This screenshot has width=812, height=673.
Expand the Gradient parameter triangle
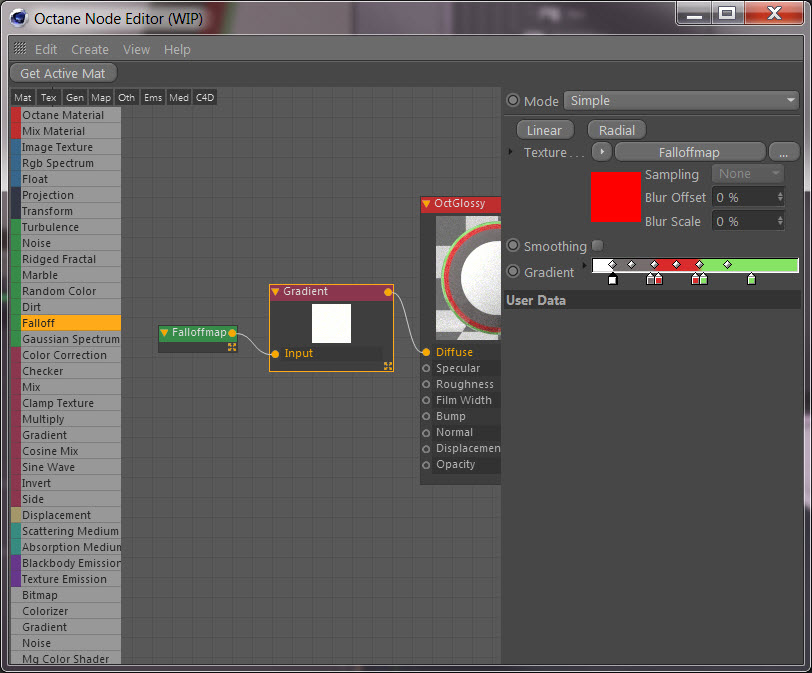(x=585, y=266)
